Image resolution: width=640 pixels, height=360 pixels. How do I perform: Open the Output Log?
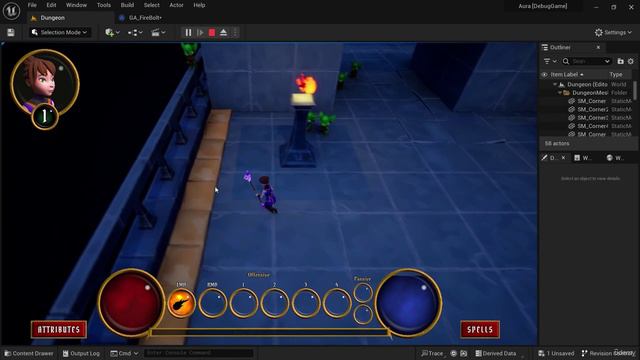click(81, 353)
